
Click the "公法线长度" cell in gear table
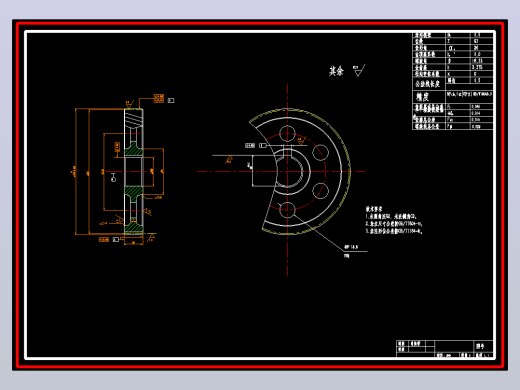pos(429,84)
